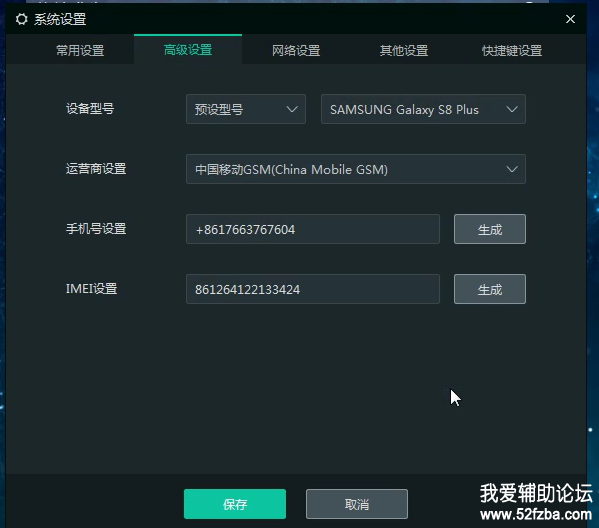Viewport: 599px width, 528px height.
Task: Focus the 手机号设置 phone number field
Action: point(313,229)
